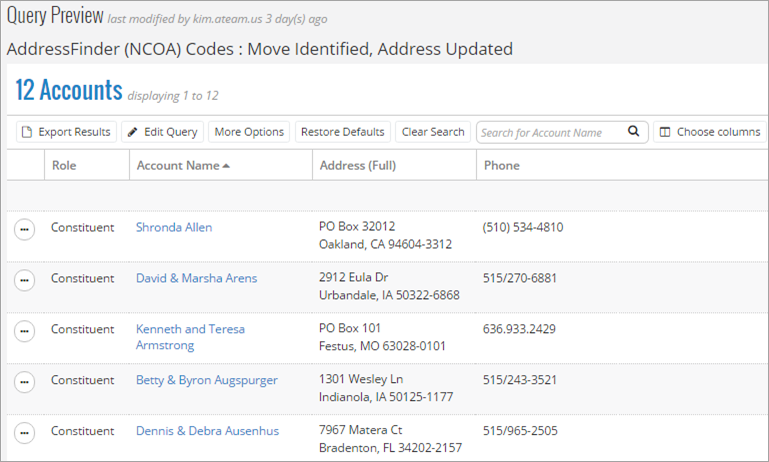
Task: Click Clear Search button
Action: click(433, 132)
